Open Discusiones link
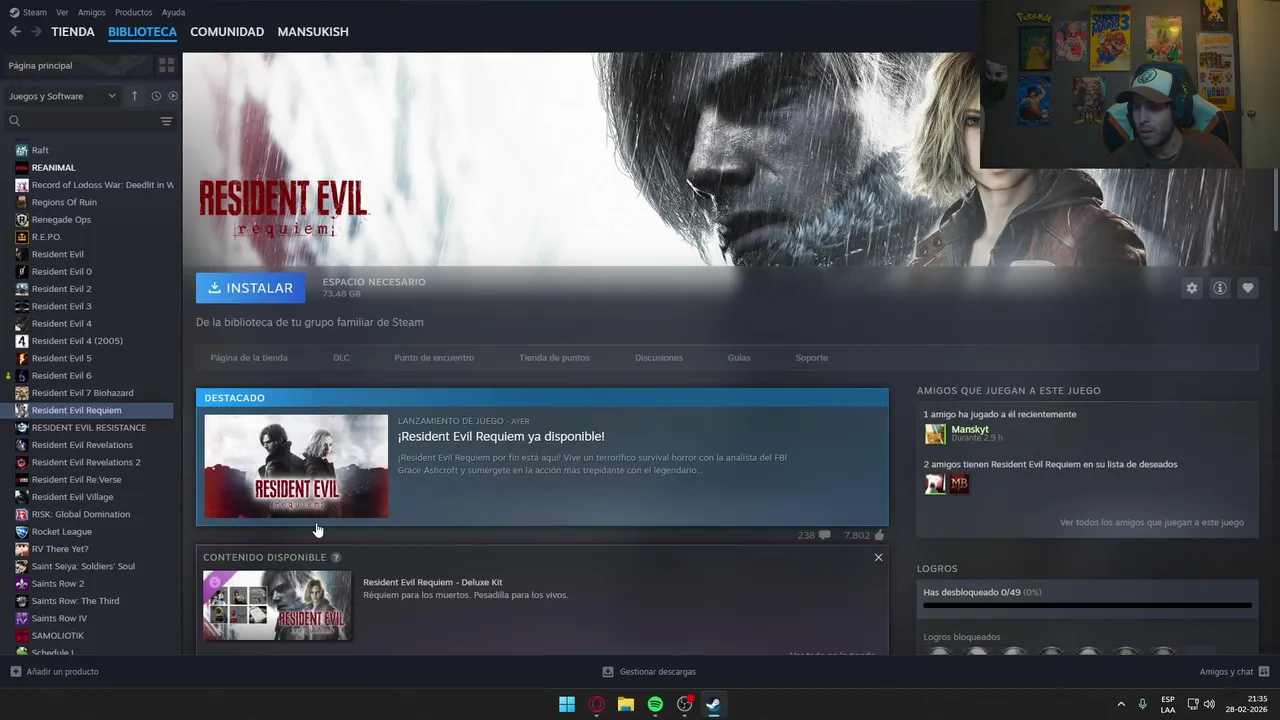 click(659, 358)
